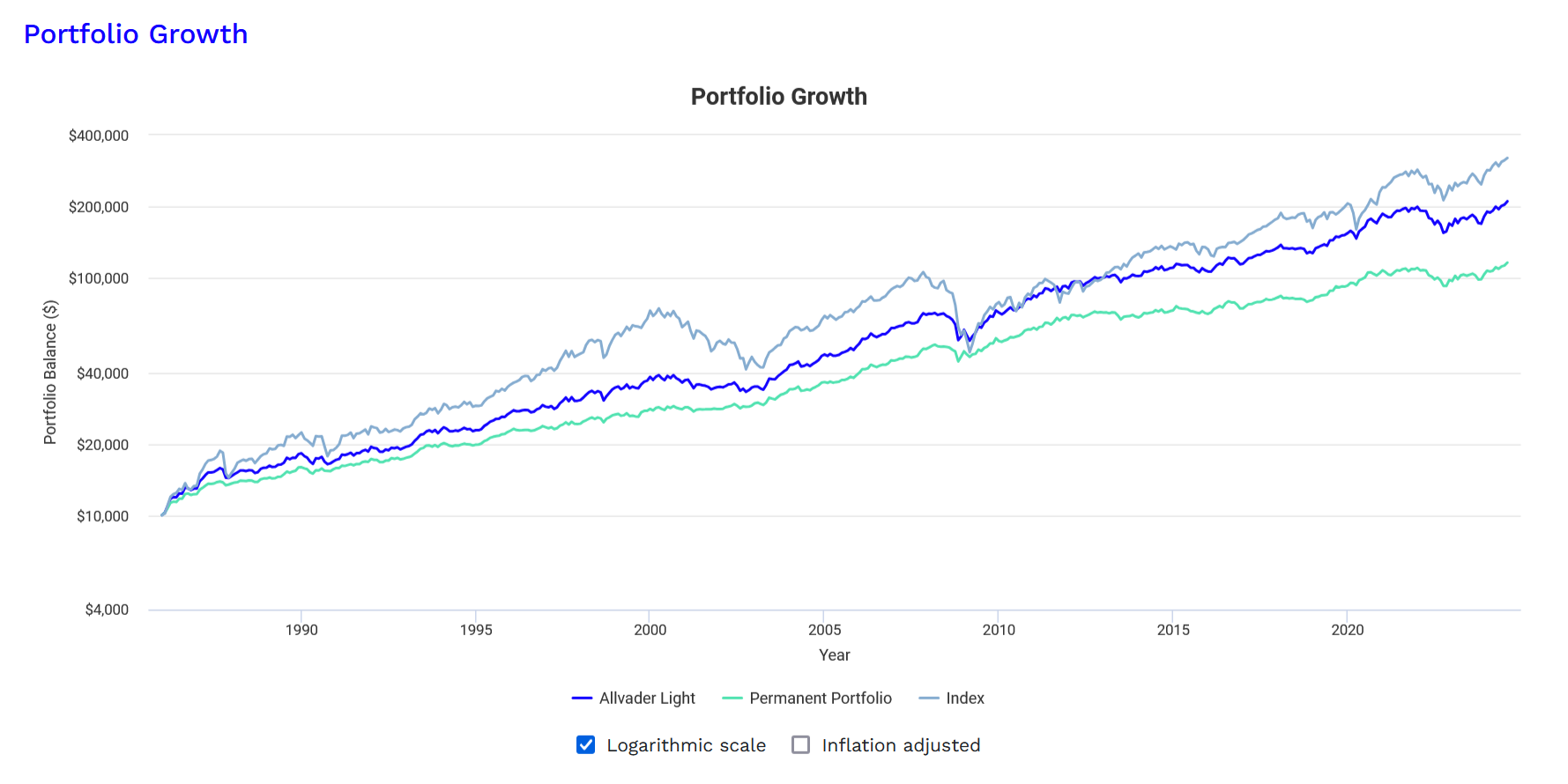Click the Year x-axis title
This screenshot has width=1568, height=784.
[x=834, y=655]
